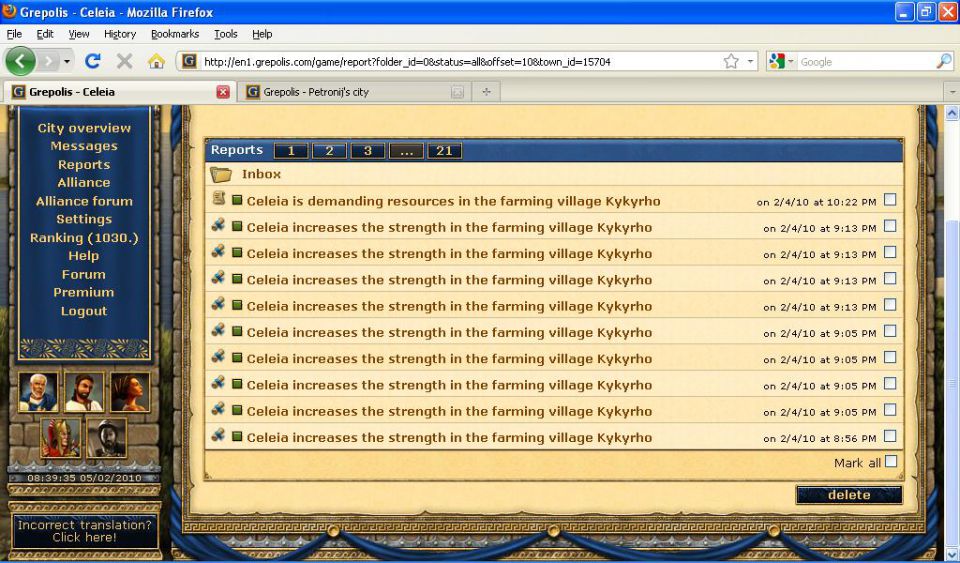
Task: Open the Help menu in the menu bar
Action: pyautogui.click(x=262, y=34)
